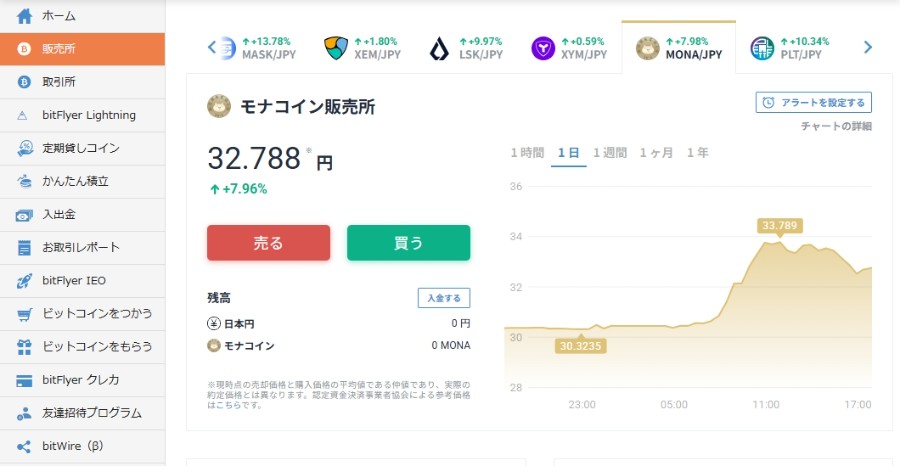
Task: Click the XYM coin logo
Action: 543,48
